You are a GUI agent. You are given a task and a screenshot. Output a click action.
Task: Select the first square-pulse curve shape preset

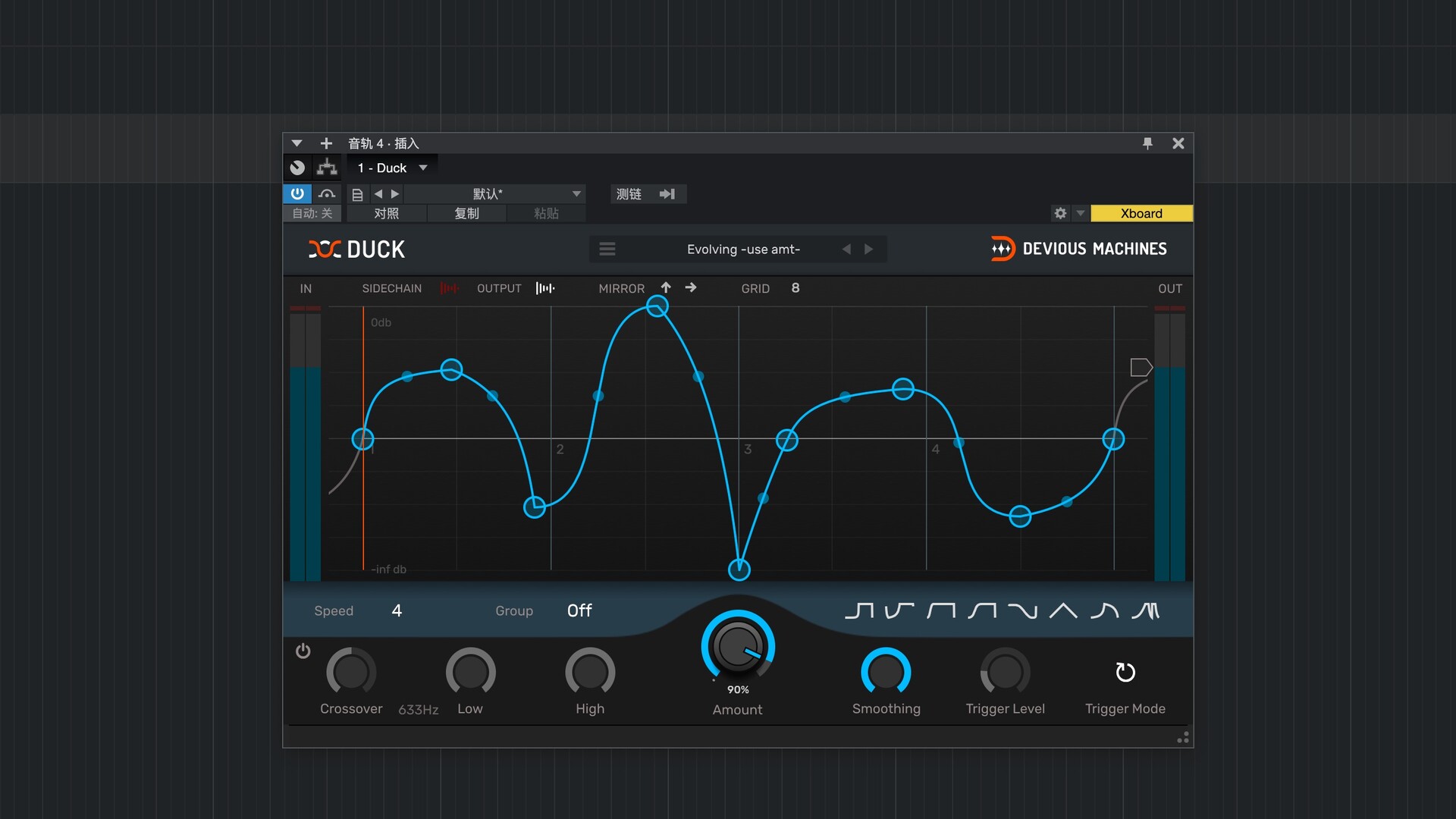[x=859, y=610]
